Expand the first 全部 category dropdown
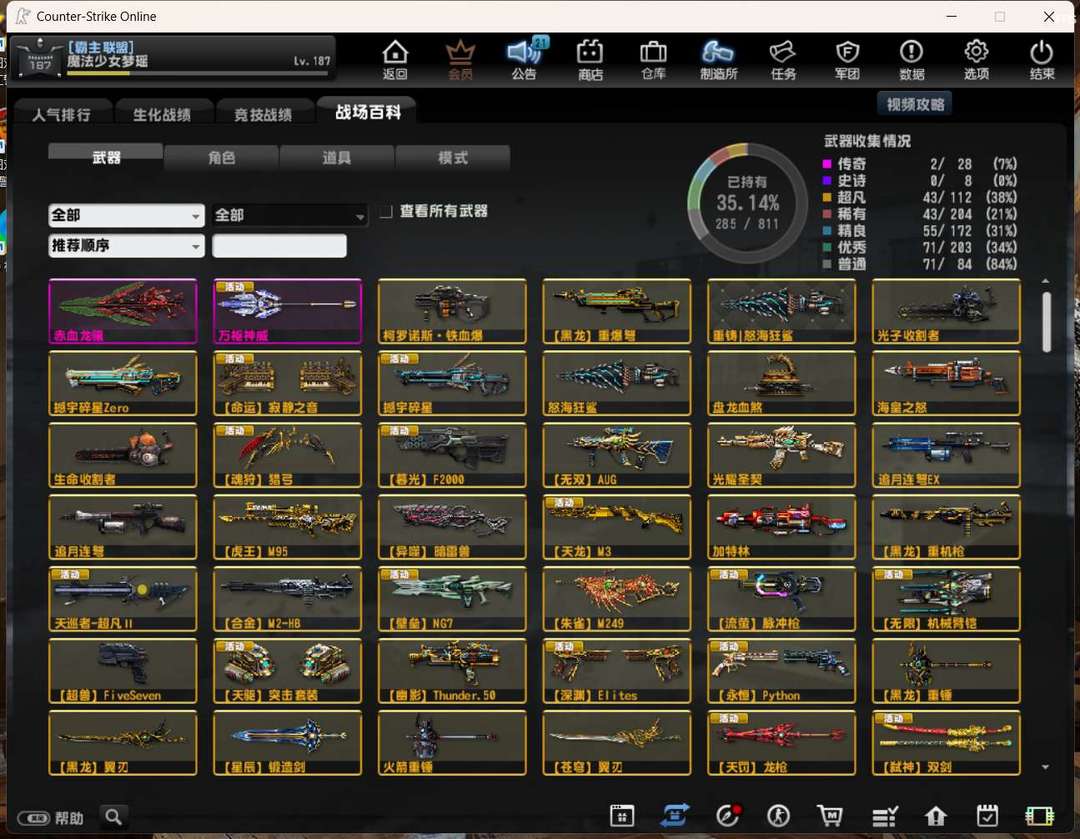 pos(126,215)
